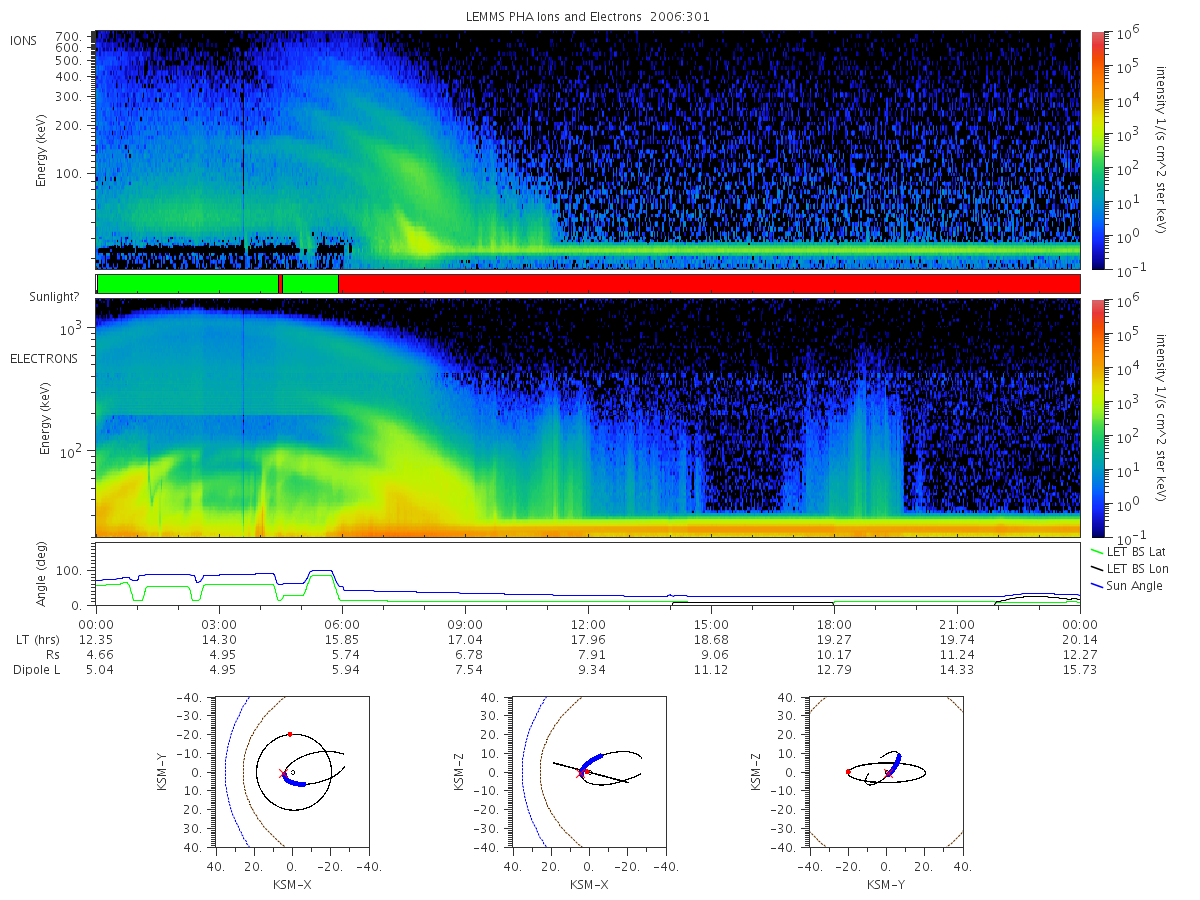
Task: Click the 18:00 time tick label
Action: (x=834, y=624)
